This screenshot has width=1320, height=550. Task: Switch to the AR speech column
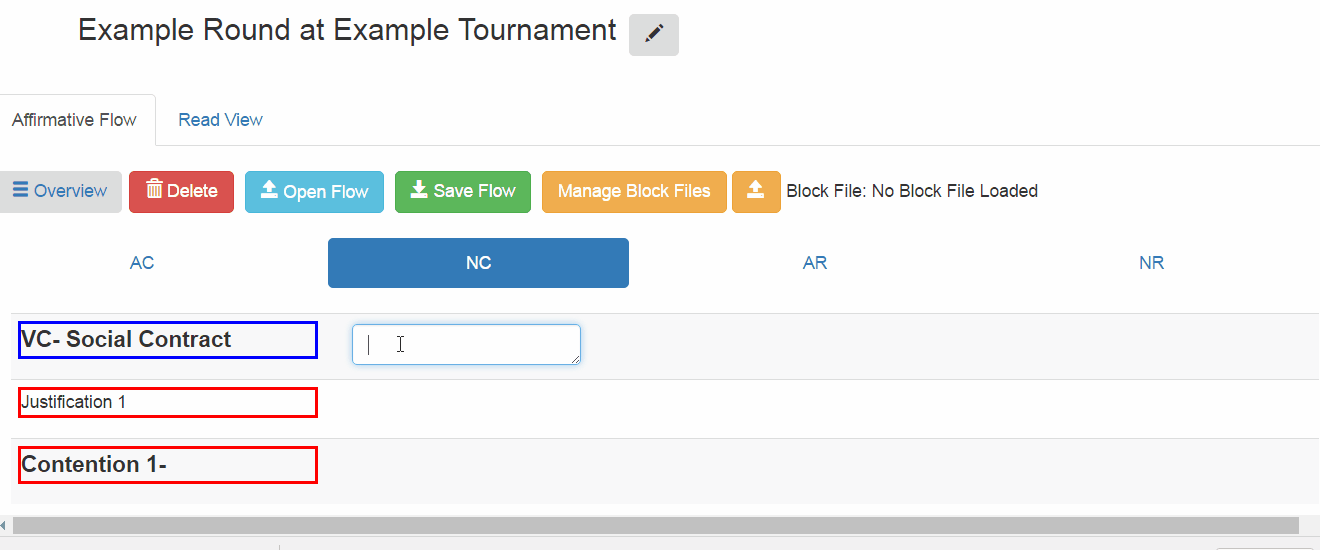[815, 263]
